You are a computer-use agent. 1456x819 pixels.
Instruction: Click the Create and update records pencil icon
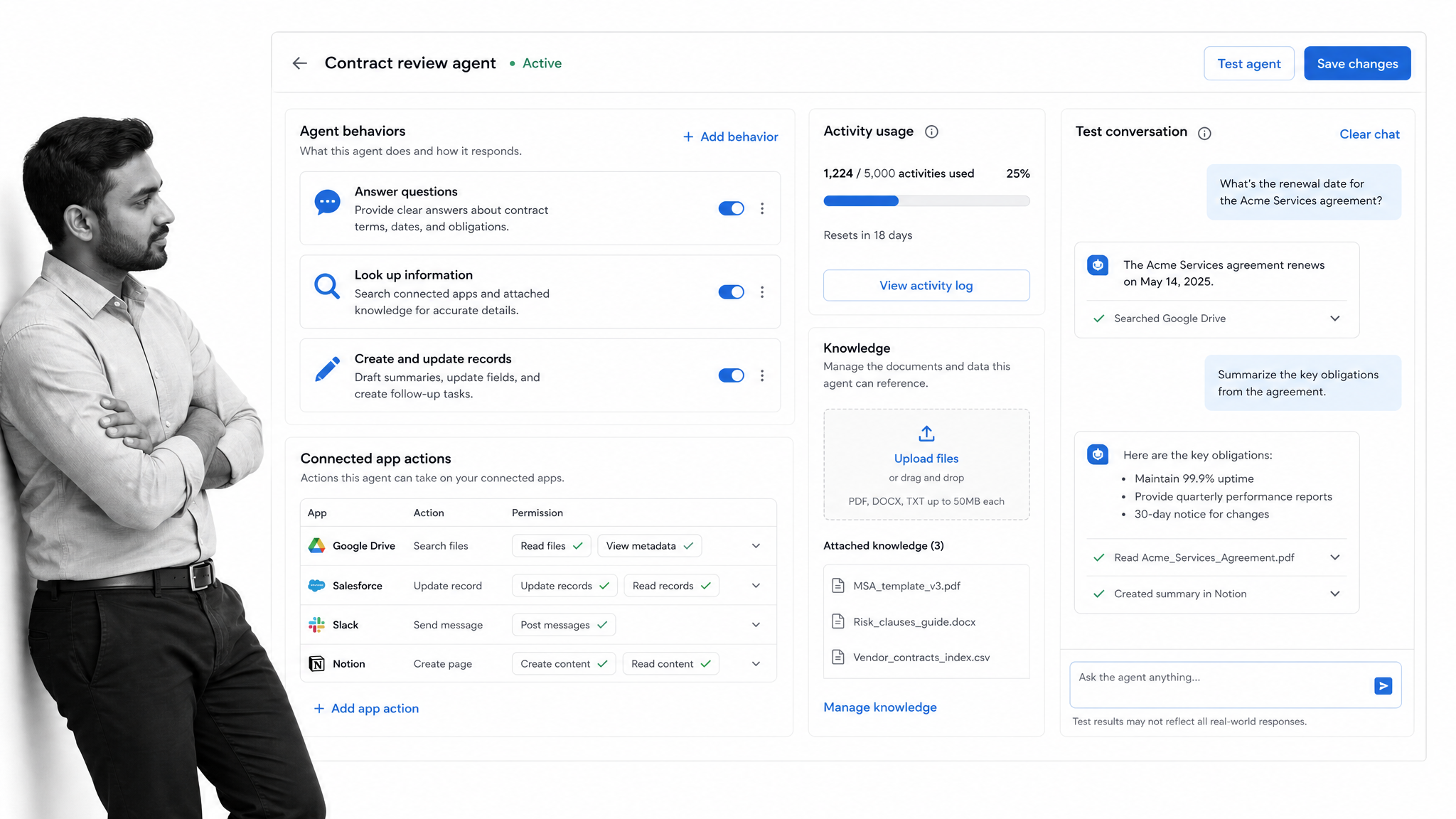[327, 370]
